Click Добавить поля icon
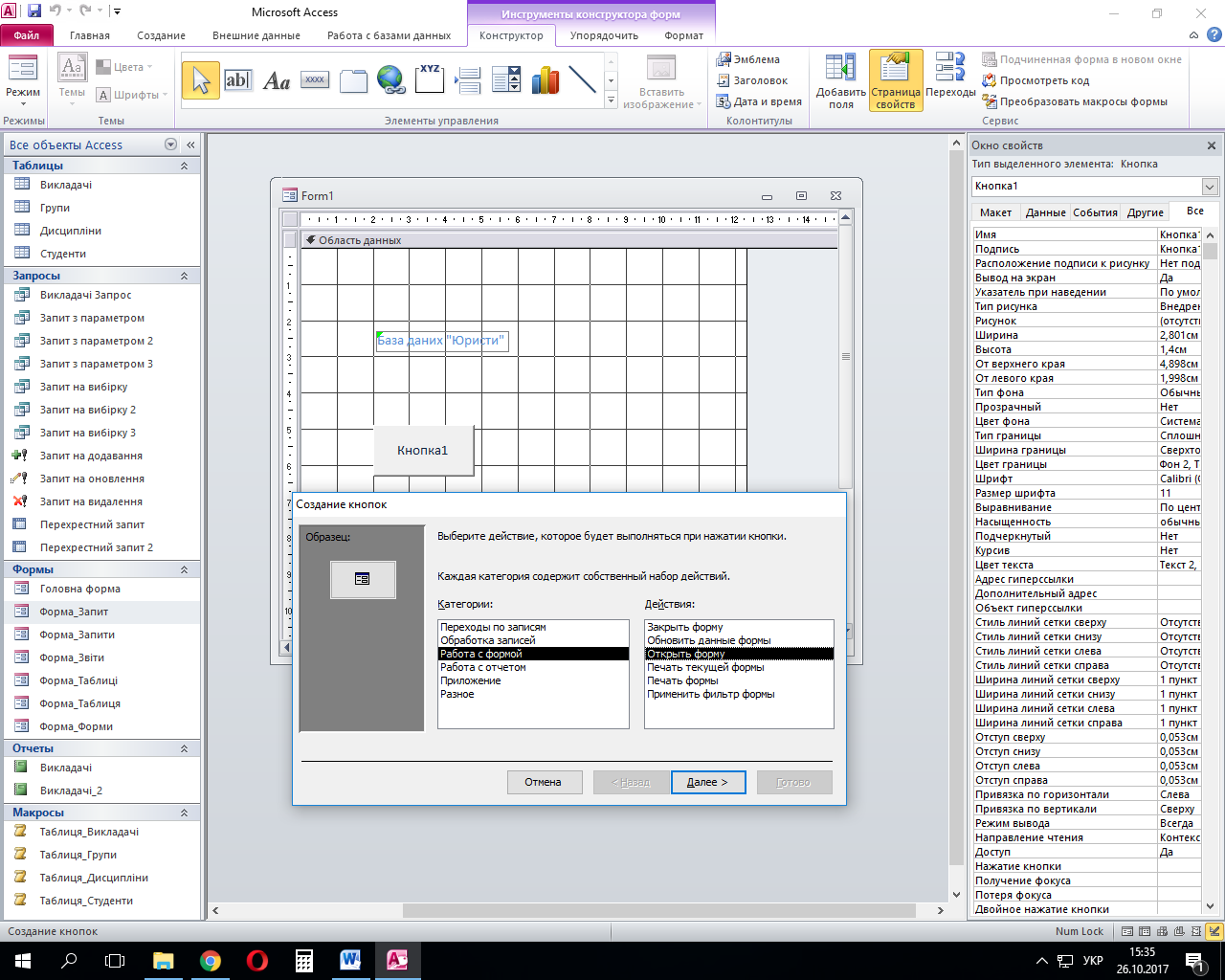This screenshot has height=980, width=1225. click(x=841, y=81)
